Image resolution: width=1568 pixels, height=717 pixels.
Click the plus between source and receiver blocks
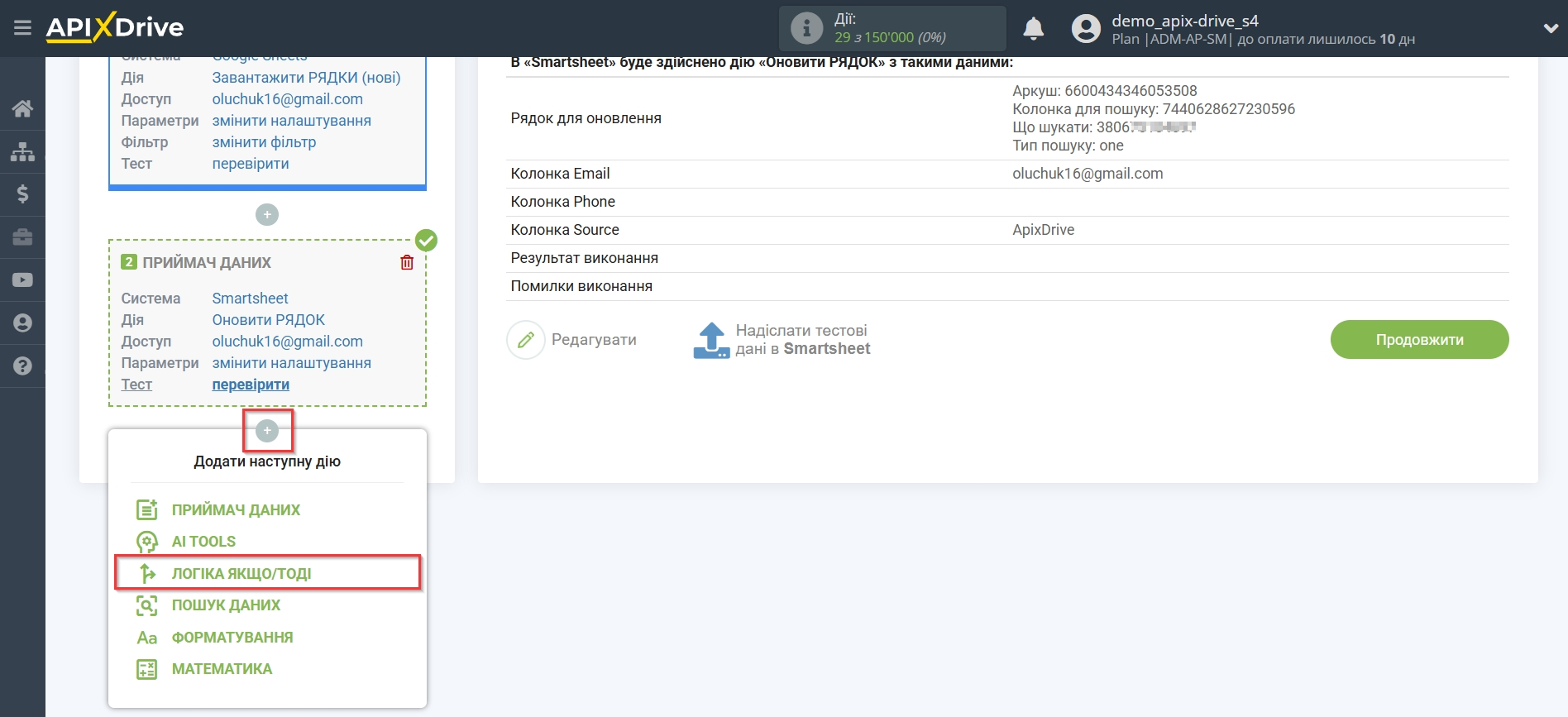click(266, 215)
